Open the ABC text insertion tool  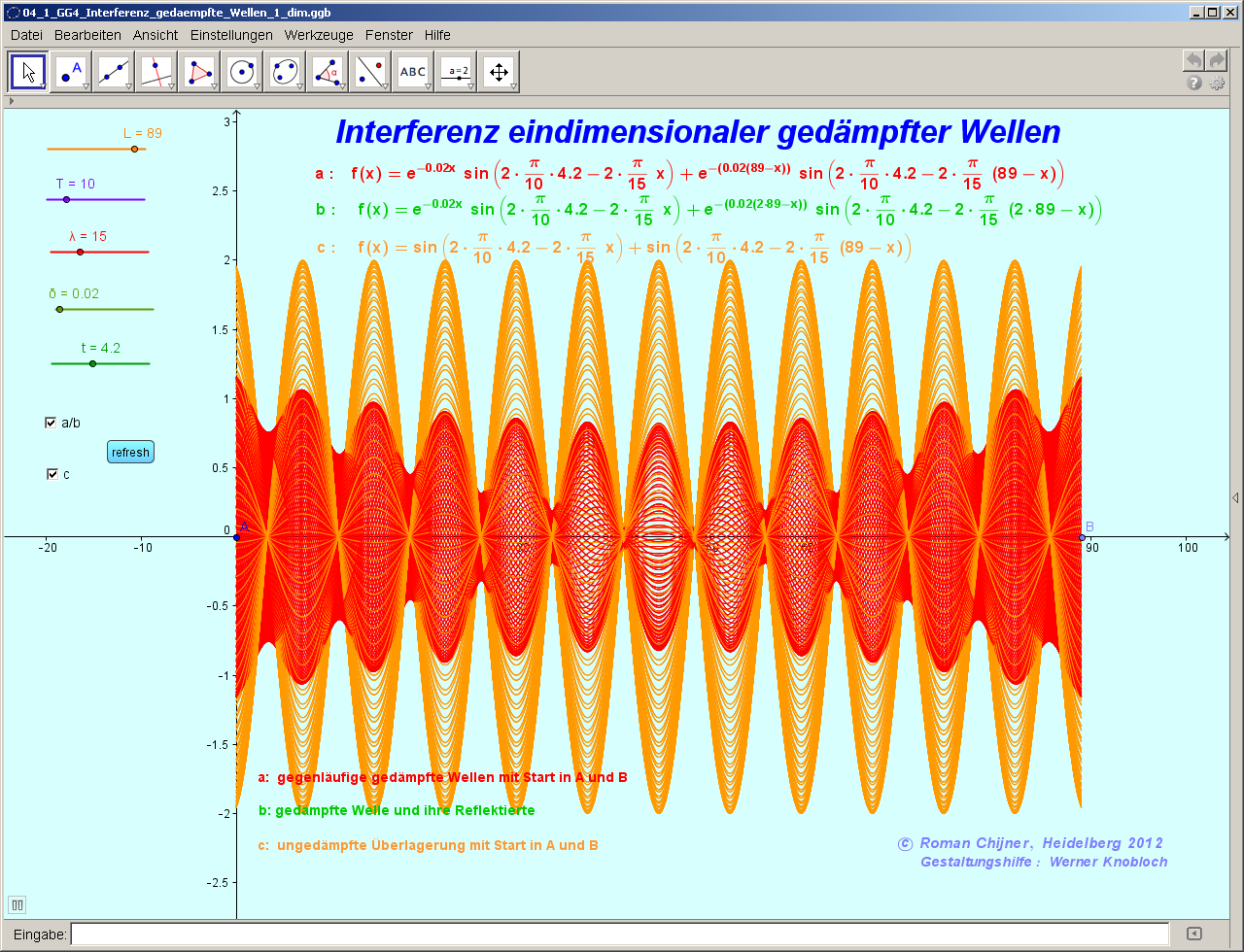(413, 71)
